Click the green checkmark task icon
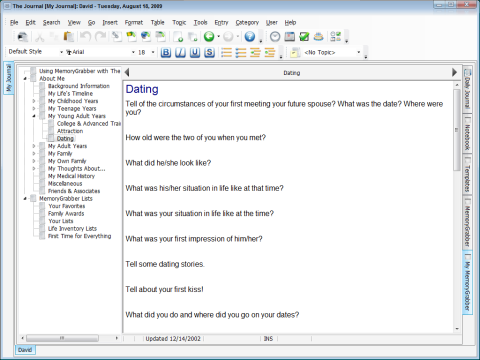This screenshot has width=480, height=360. tap(304, 36)
